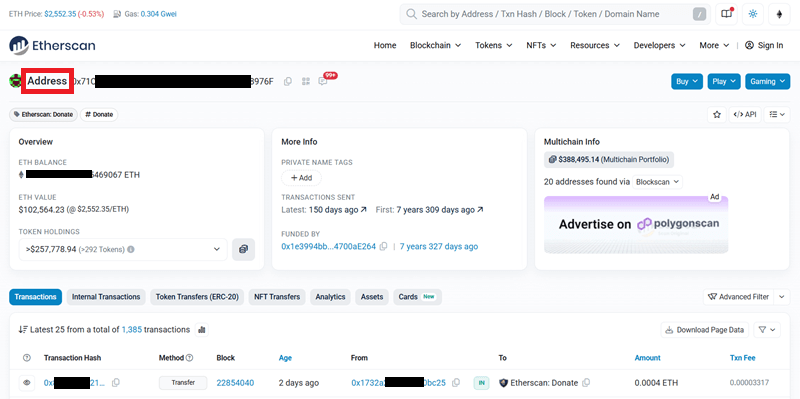Open latest sent transaction 150 days ago
This screenshot has height=399, width=800.
(337, 210)
